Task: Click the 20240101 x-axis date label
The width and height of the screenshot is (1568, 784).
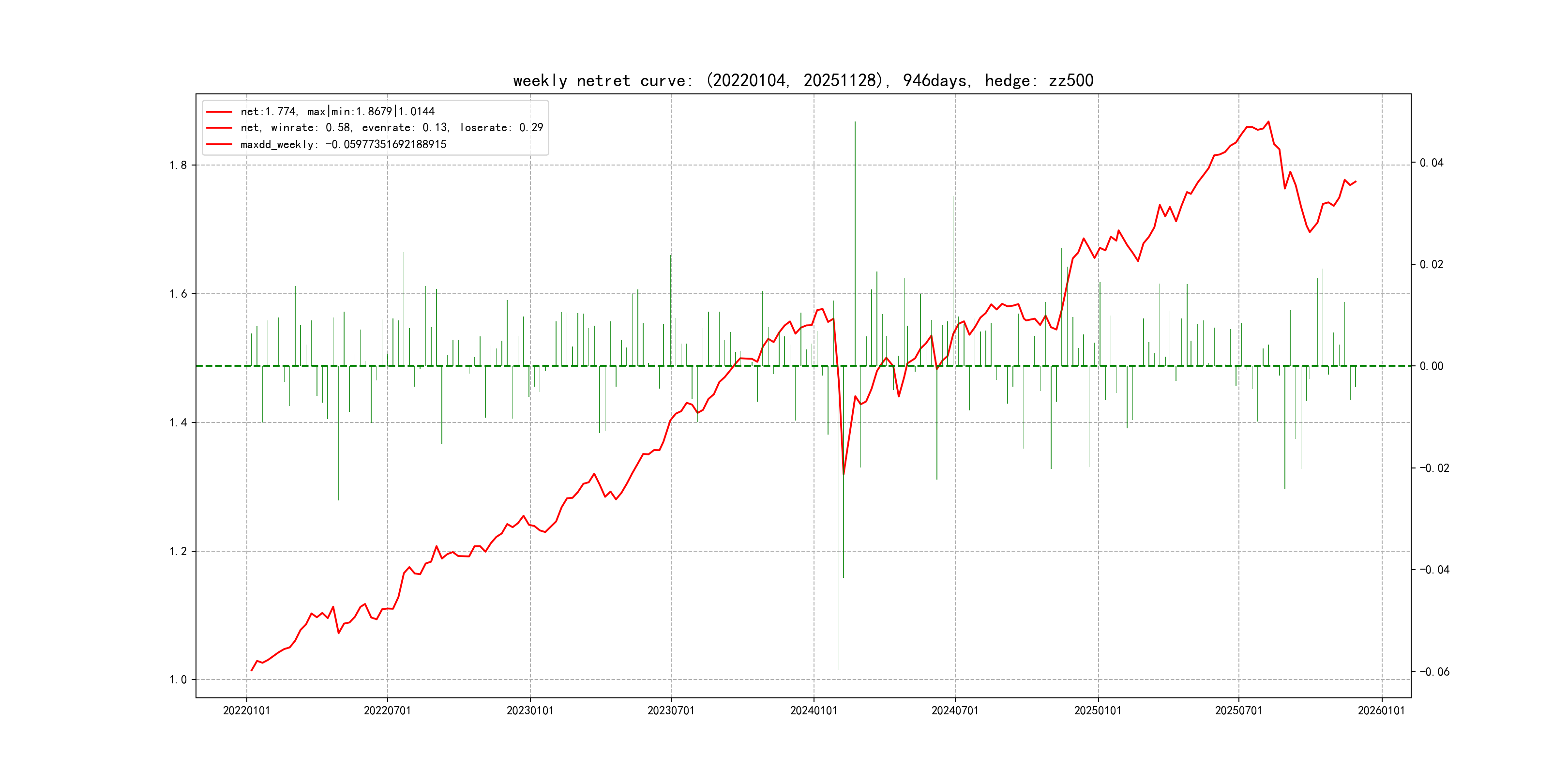Action: pos(814,710)
